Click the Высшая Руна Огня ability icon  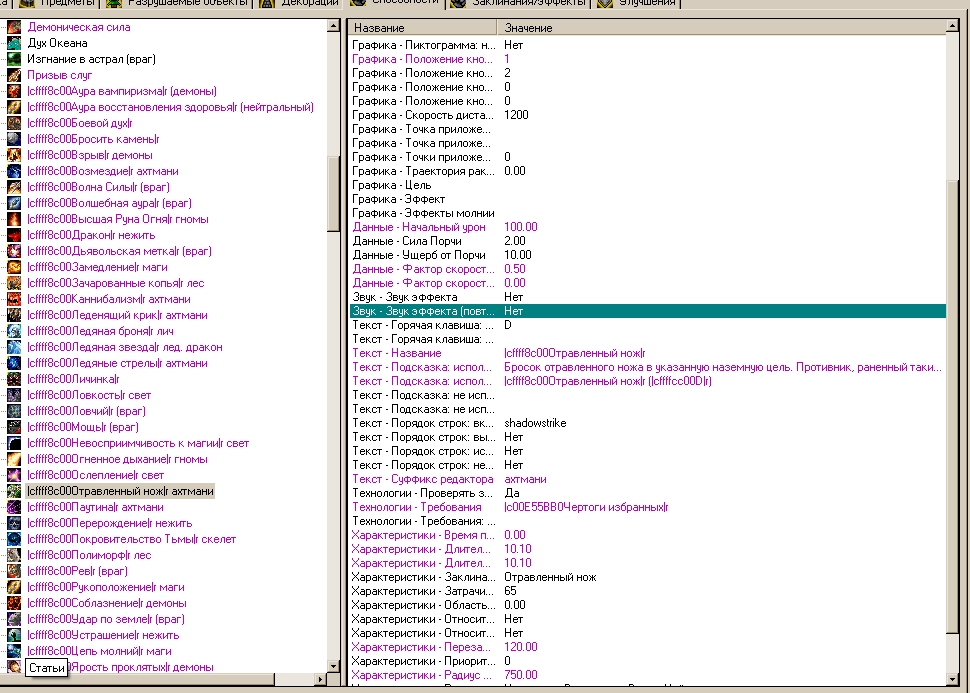click(14, 219)
